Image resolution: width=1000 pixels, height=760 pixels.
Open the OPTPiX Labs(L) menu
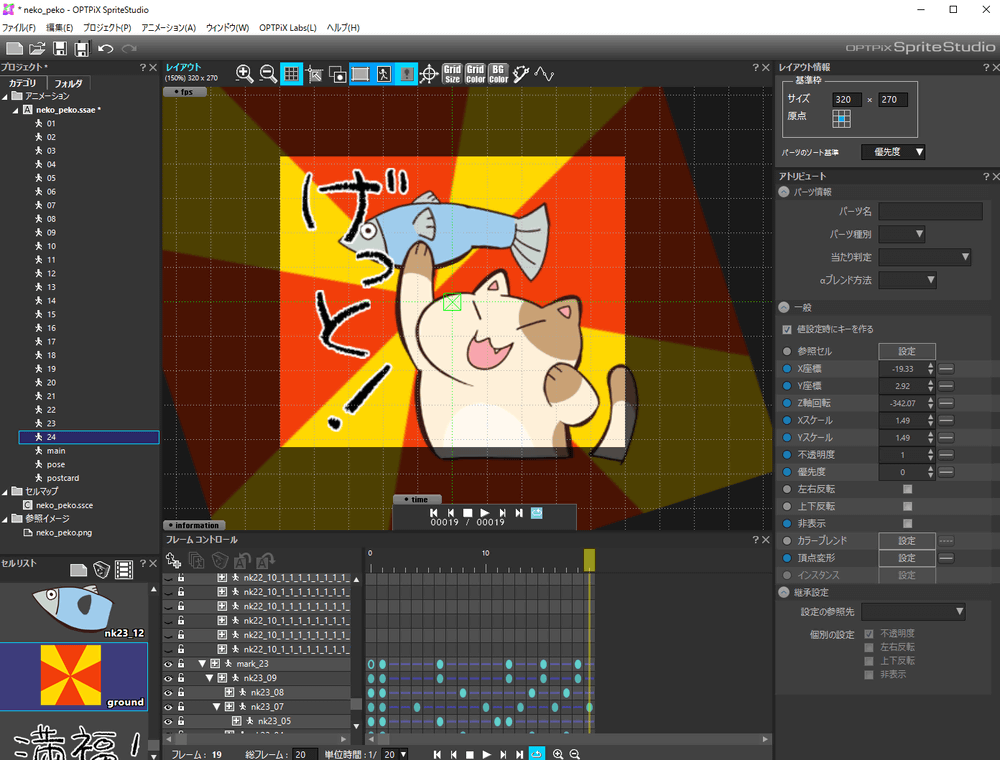coord(288,28)
